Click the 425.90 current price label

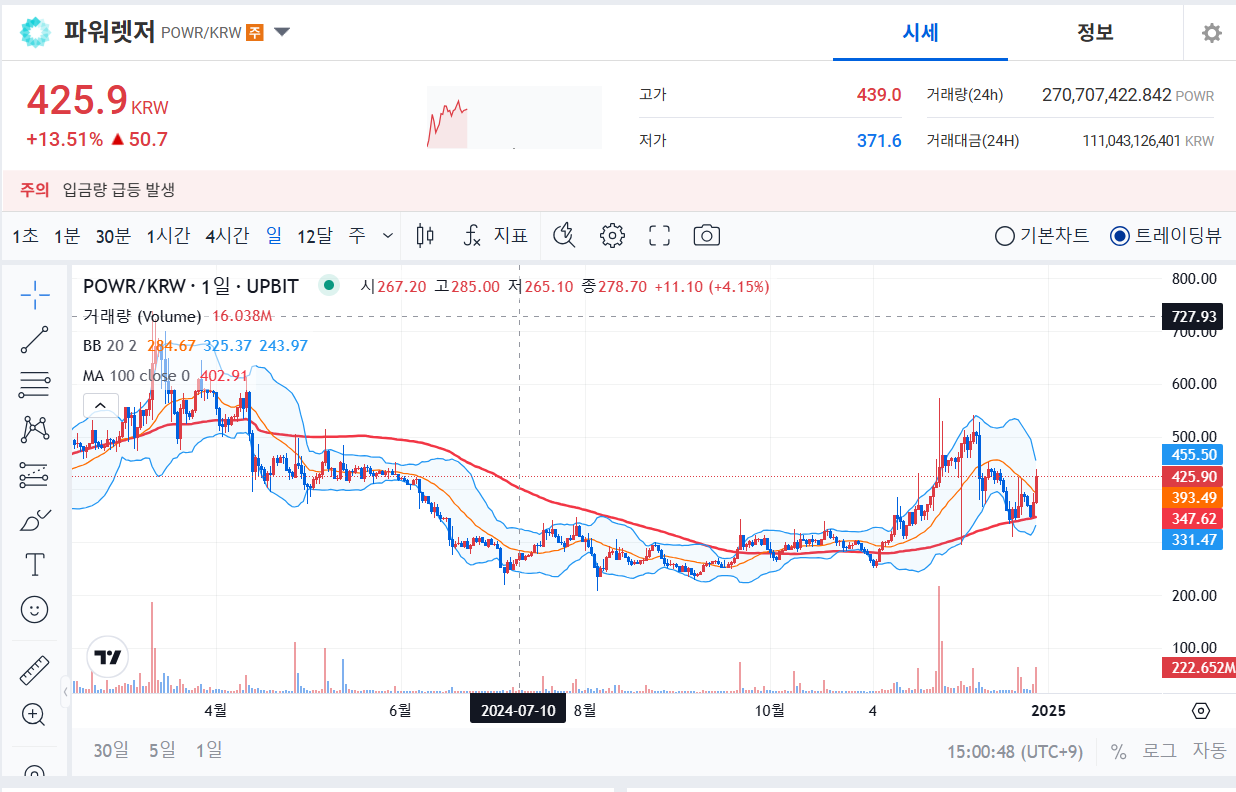[1194, 477]
